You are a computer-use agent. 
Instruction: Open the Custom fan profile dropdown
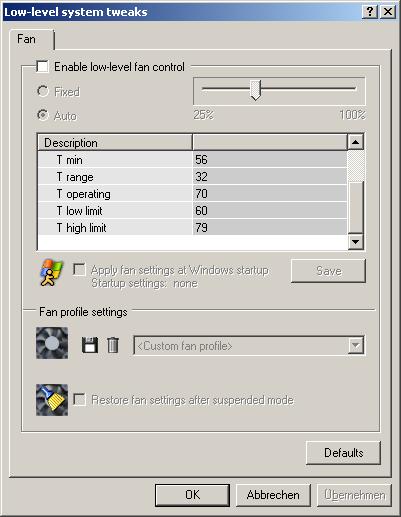coord(356,346)
